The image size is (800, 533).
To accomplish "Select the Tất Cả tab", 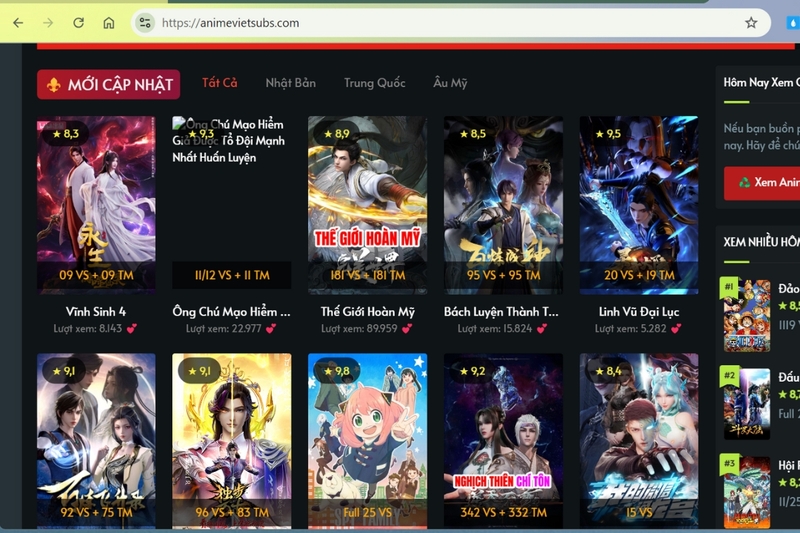I will (x=220, y=83).
